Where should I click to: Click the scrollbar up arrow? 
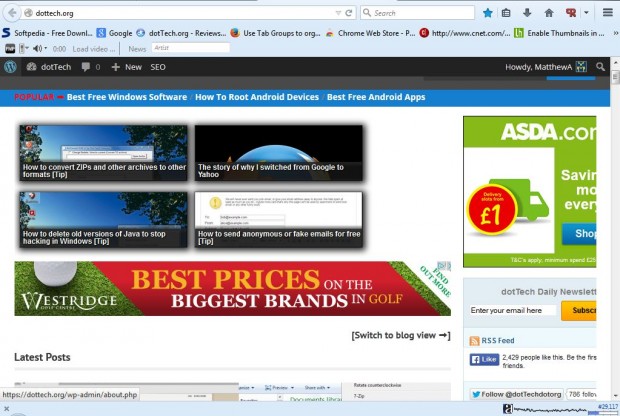click(615, 63)
